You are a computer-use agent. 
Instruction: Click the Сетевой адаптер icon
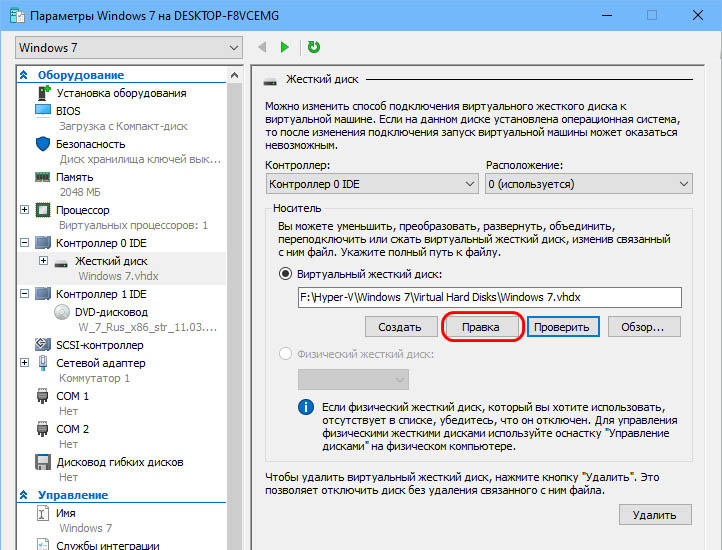tap(43, 363)
